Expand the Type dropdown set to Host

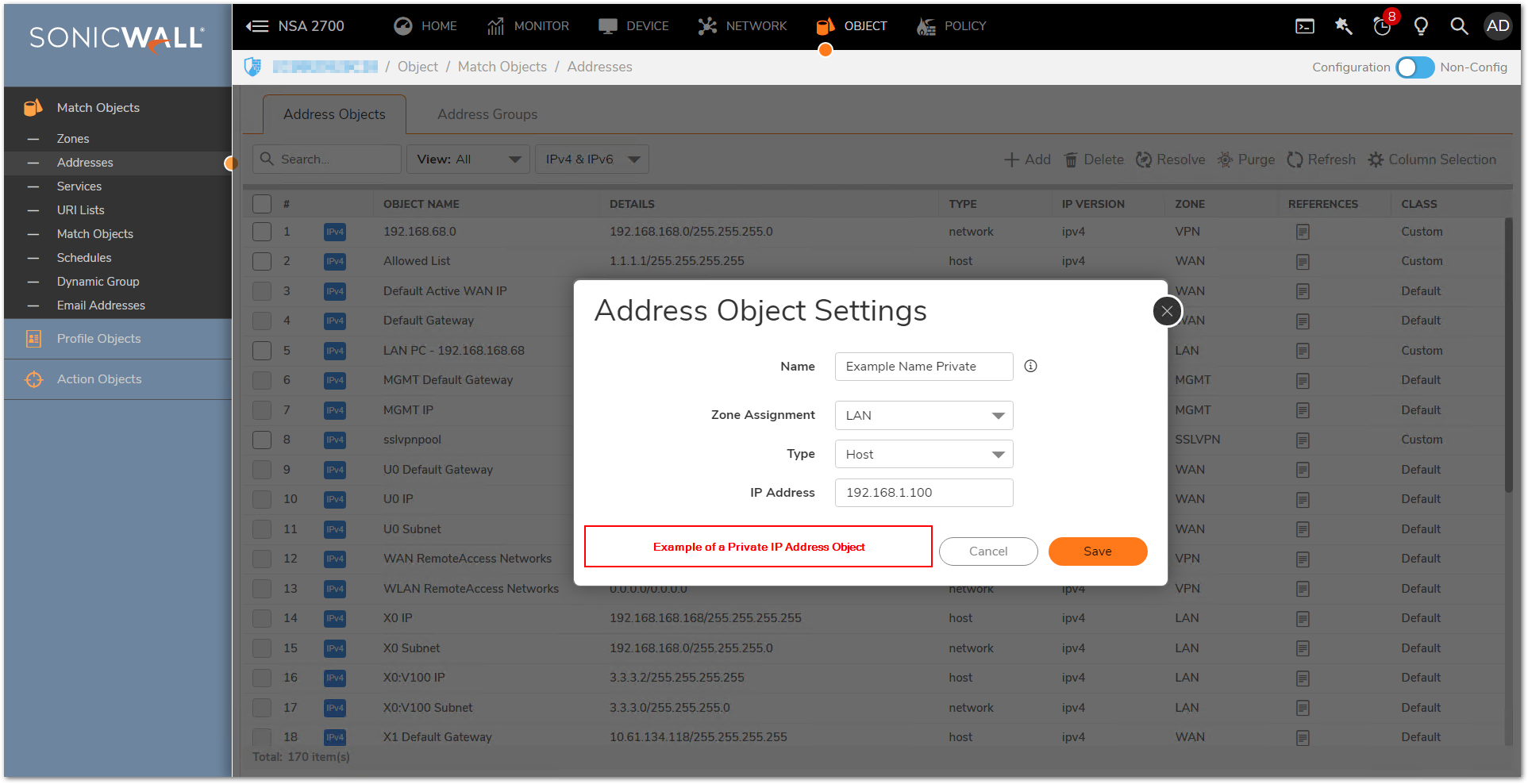coord(924,454)
